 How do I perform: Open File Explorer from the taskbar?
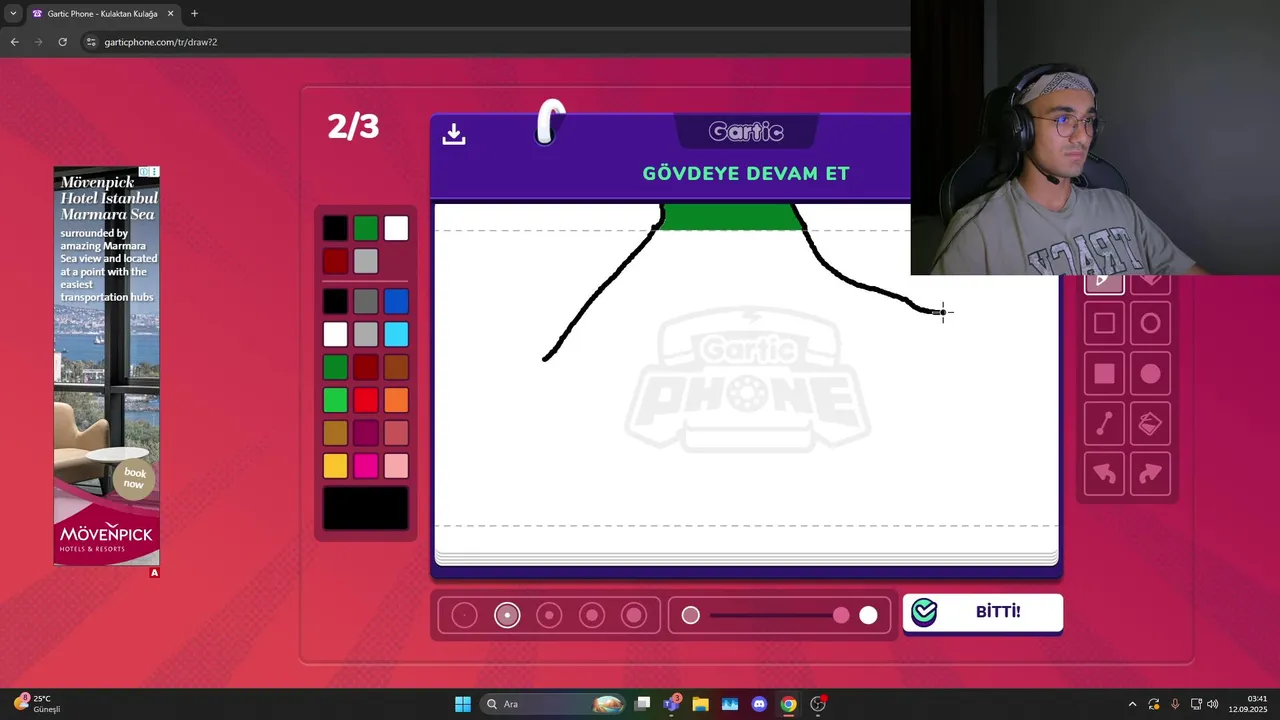(x=700, y=704)
